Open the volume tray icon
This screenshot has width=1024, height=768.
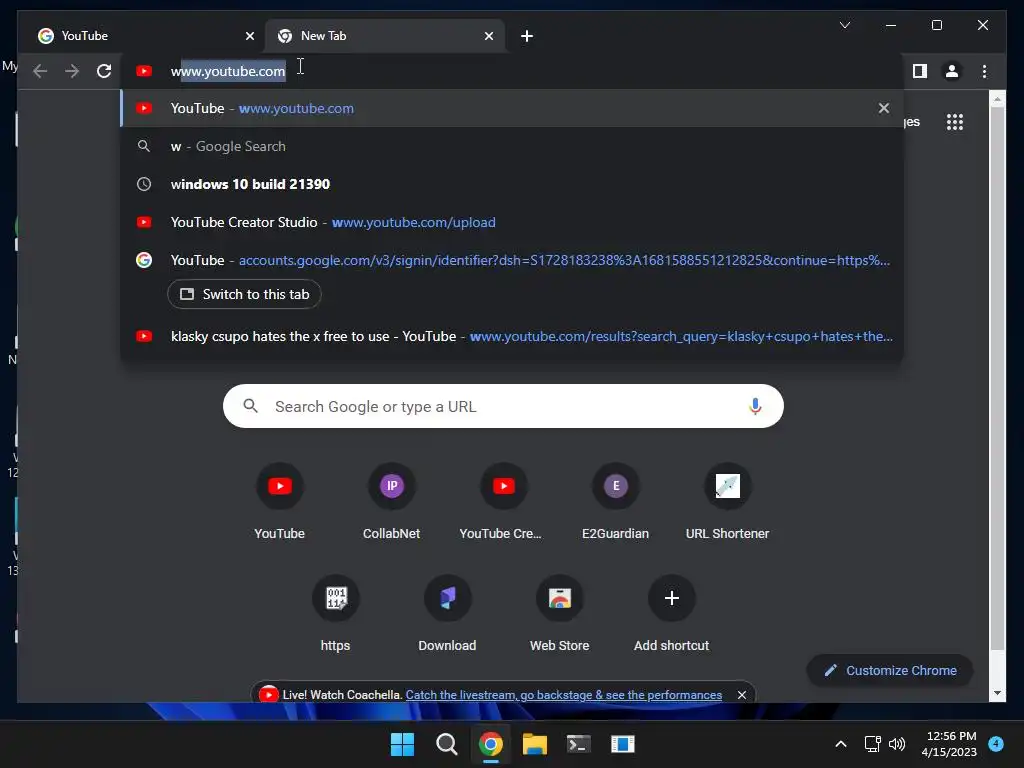pyautogui.click(x=897, y=744)
